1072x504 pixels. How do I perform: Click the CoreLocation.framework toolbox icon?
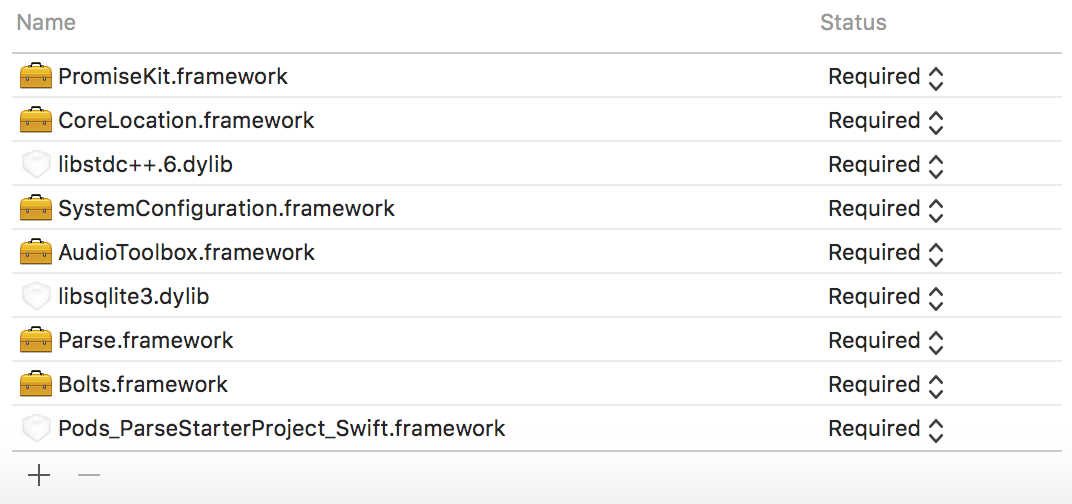tap(36, 121)
